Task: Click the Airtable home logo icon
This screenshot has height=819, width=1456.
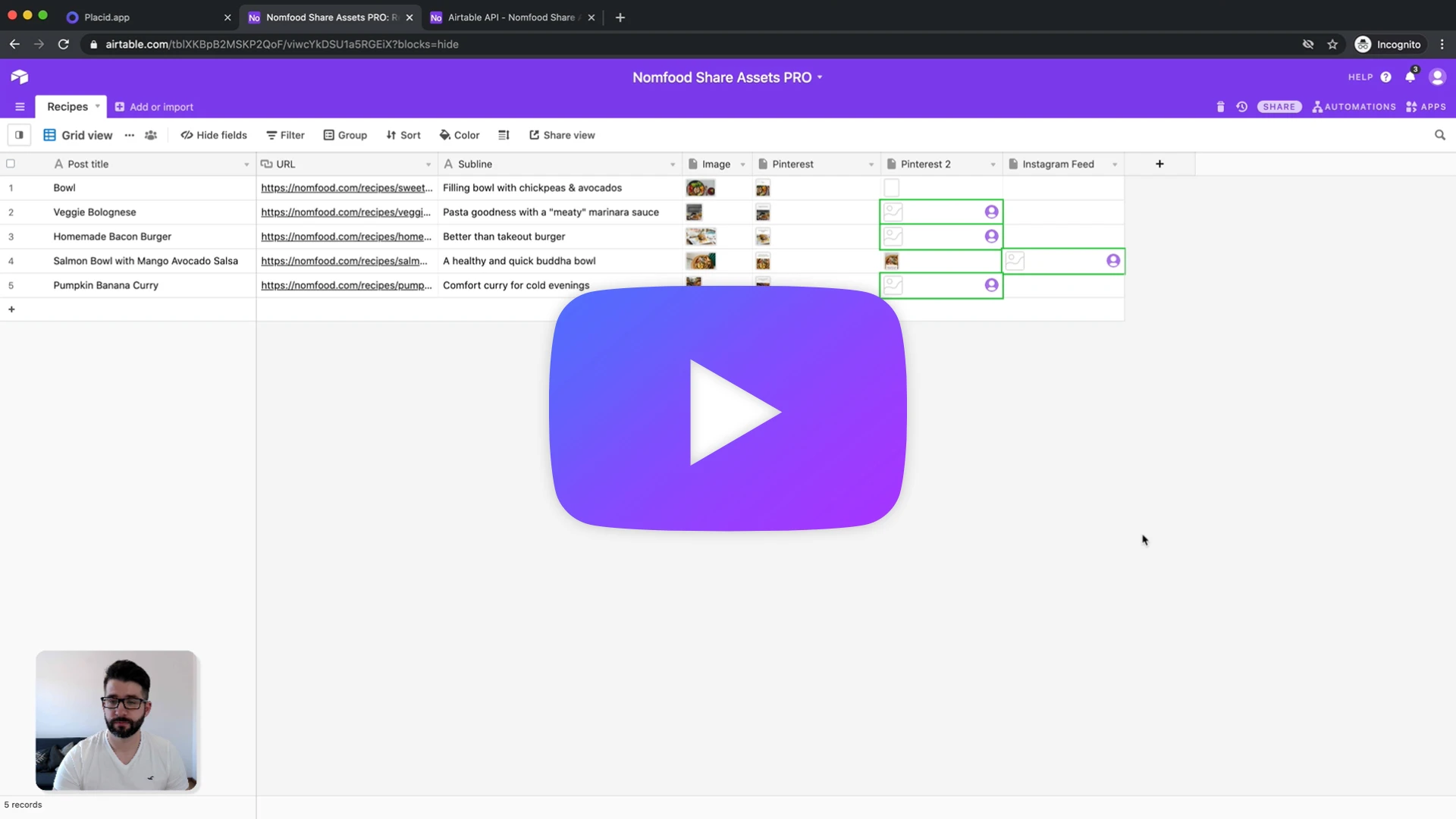Action: 20,77
